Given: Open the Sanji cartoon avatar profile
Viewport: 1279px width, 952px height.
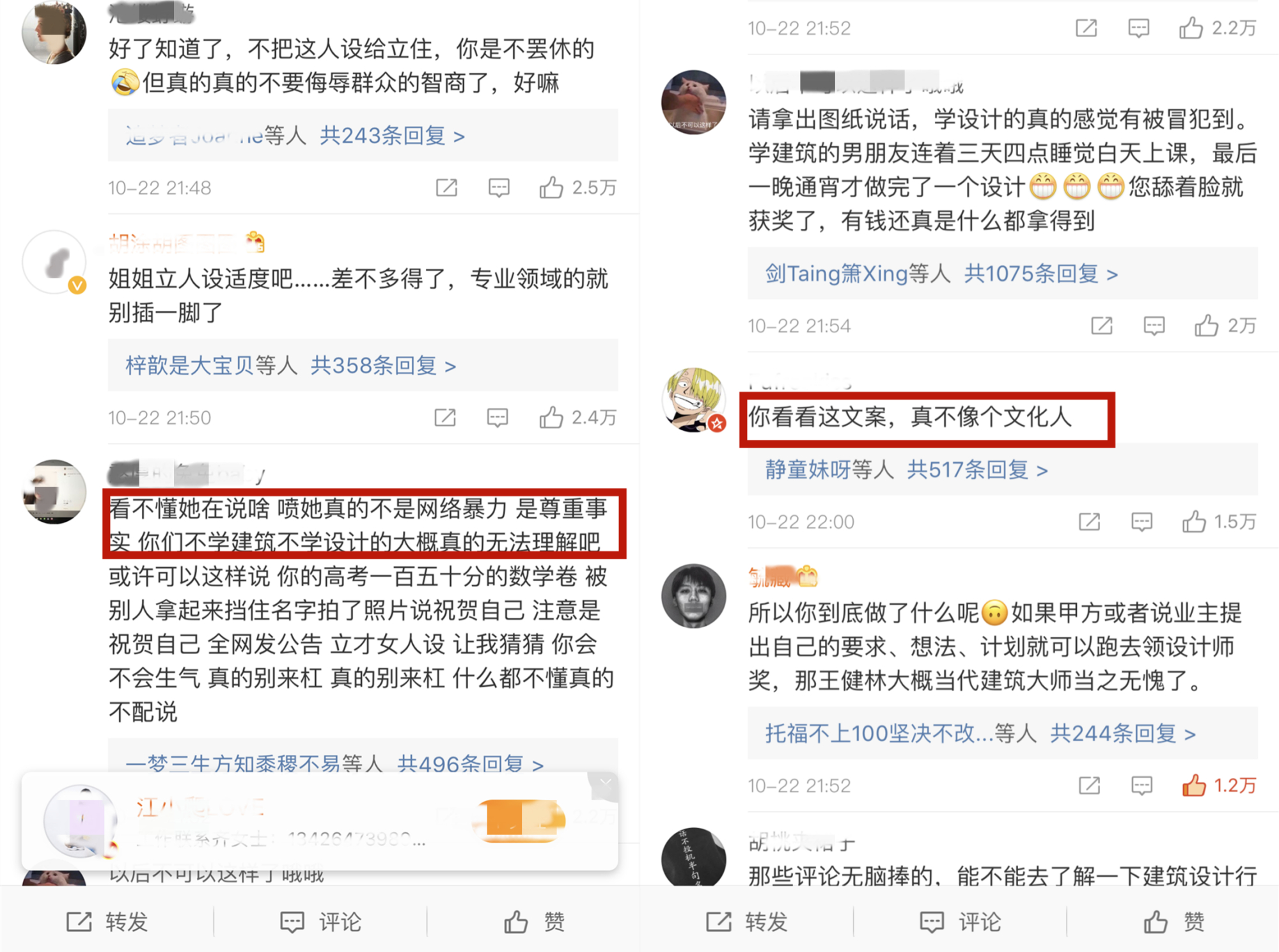Looking at the screenshot, I should pos(694,400).
